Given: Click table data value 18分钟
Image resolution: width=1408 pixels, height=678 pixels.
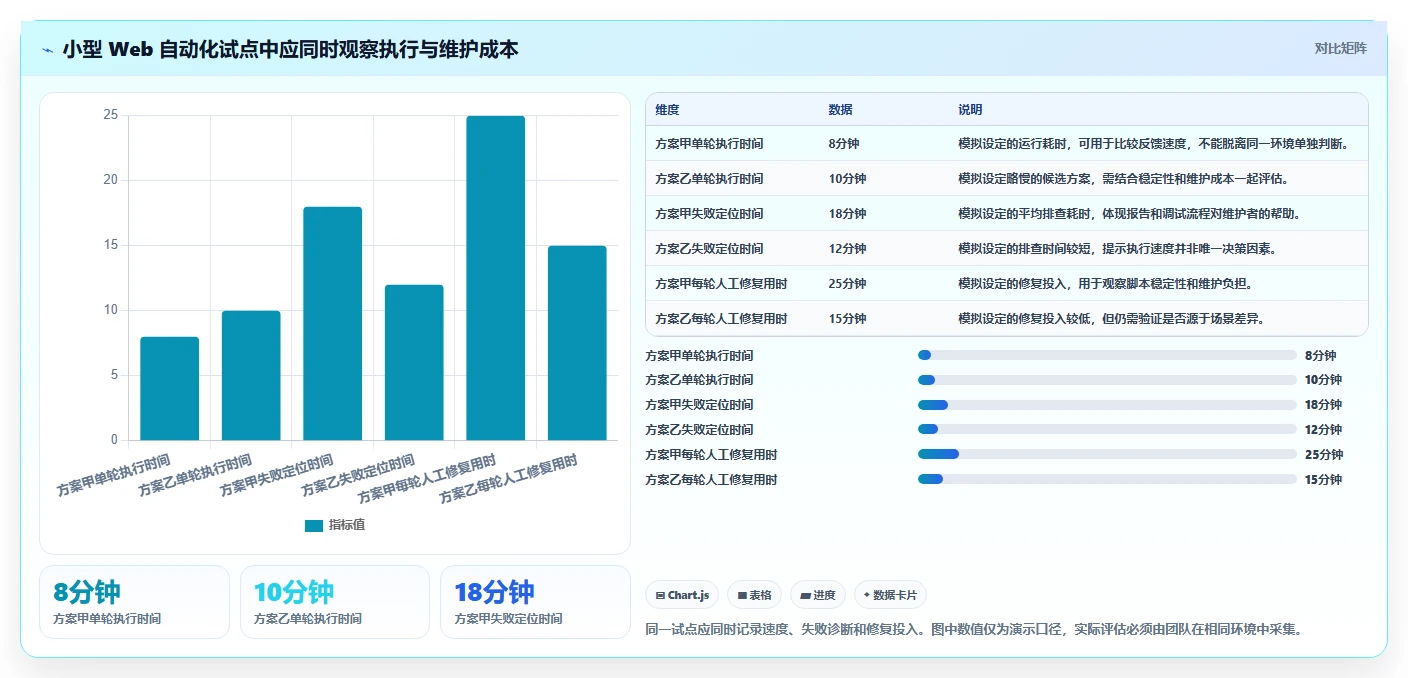Looking at the screenshot, I should click(x=847, y=214).
